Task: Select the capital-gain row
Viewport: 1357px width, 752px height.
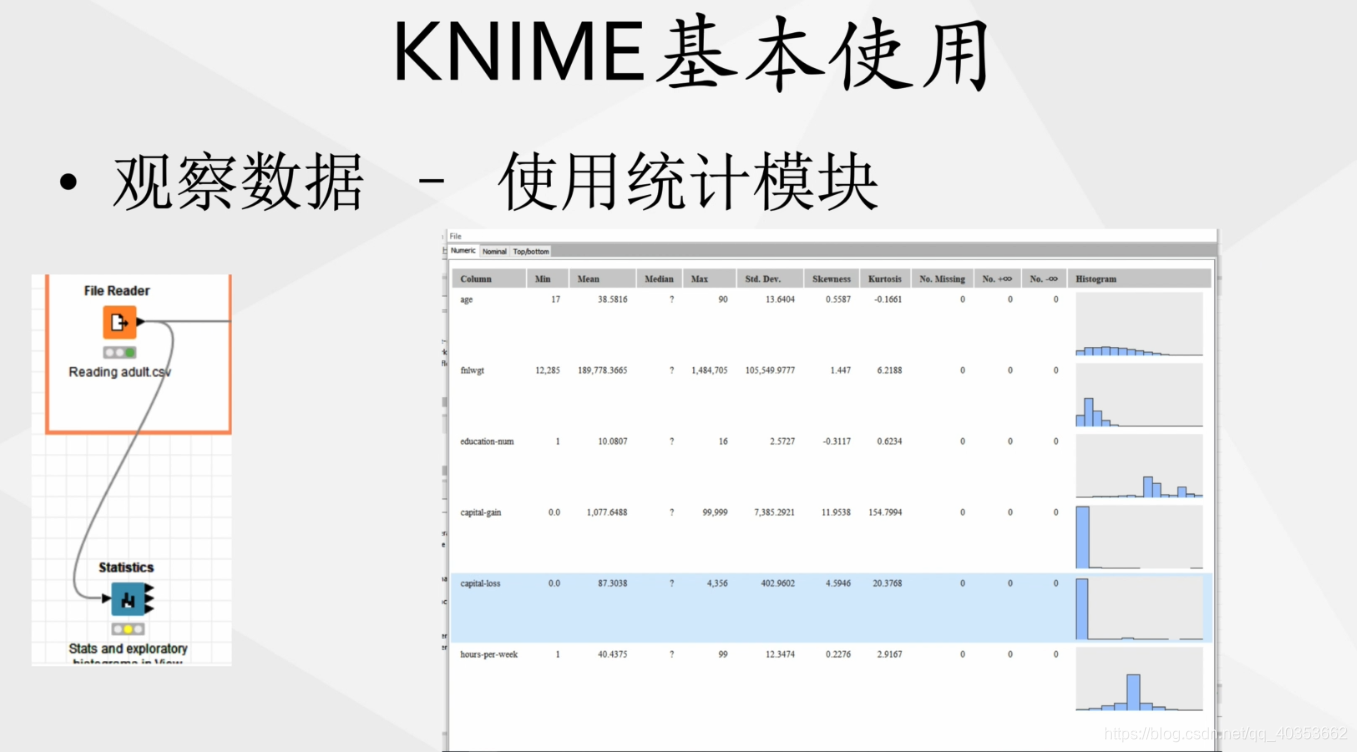Action: [831, 537]
